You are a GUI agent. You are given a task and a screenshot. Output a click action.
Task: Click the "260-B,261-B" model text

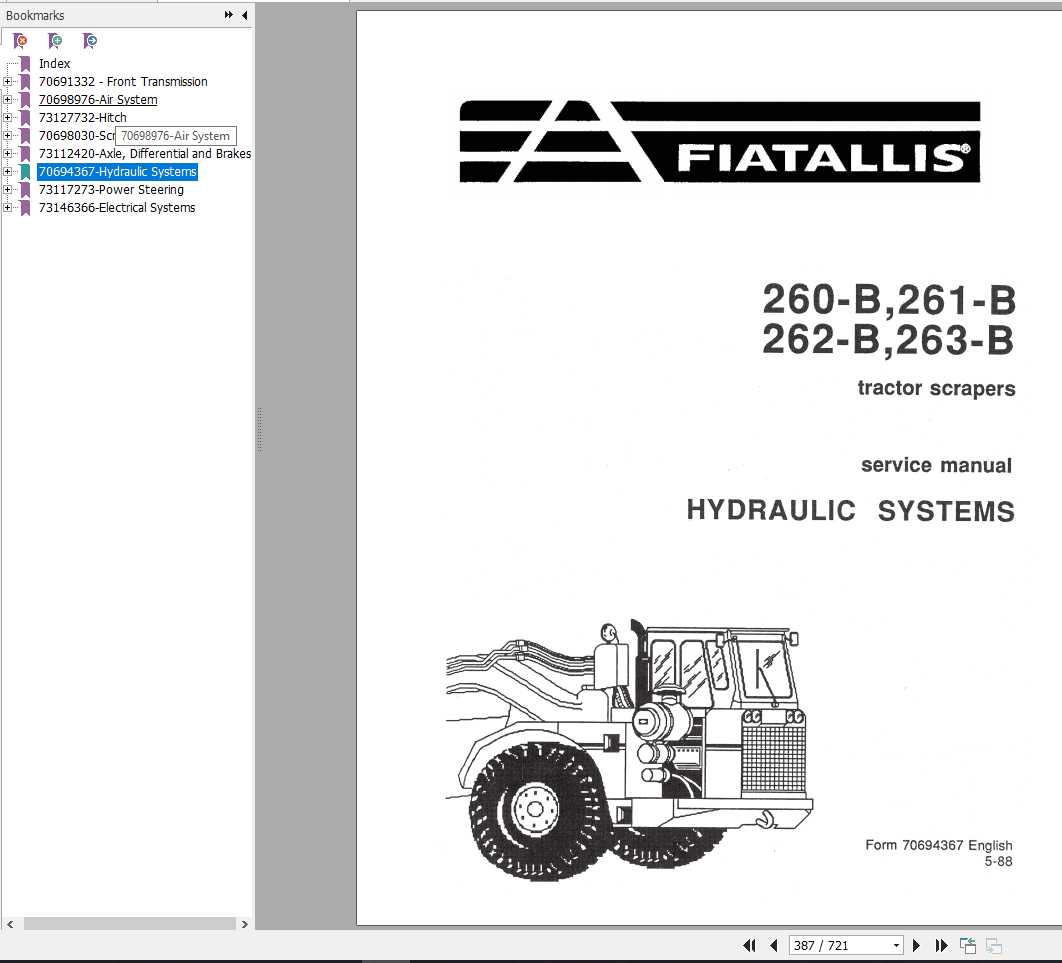click(889, 299)
